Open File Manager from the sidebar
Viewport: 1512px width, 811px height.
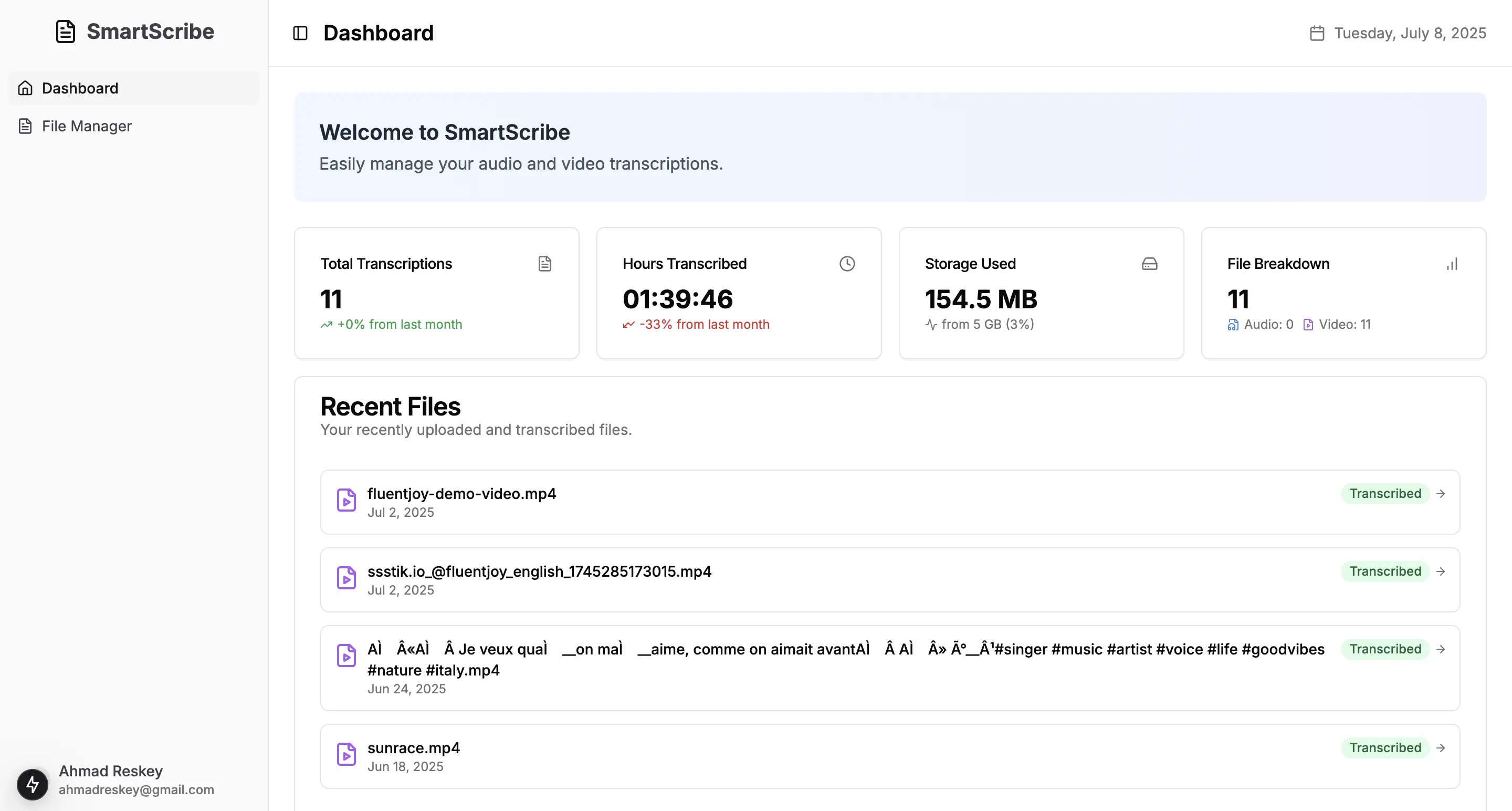coord(86,126)
